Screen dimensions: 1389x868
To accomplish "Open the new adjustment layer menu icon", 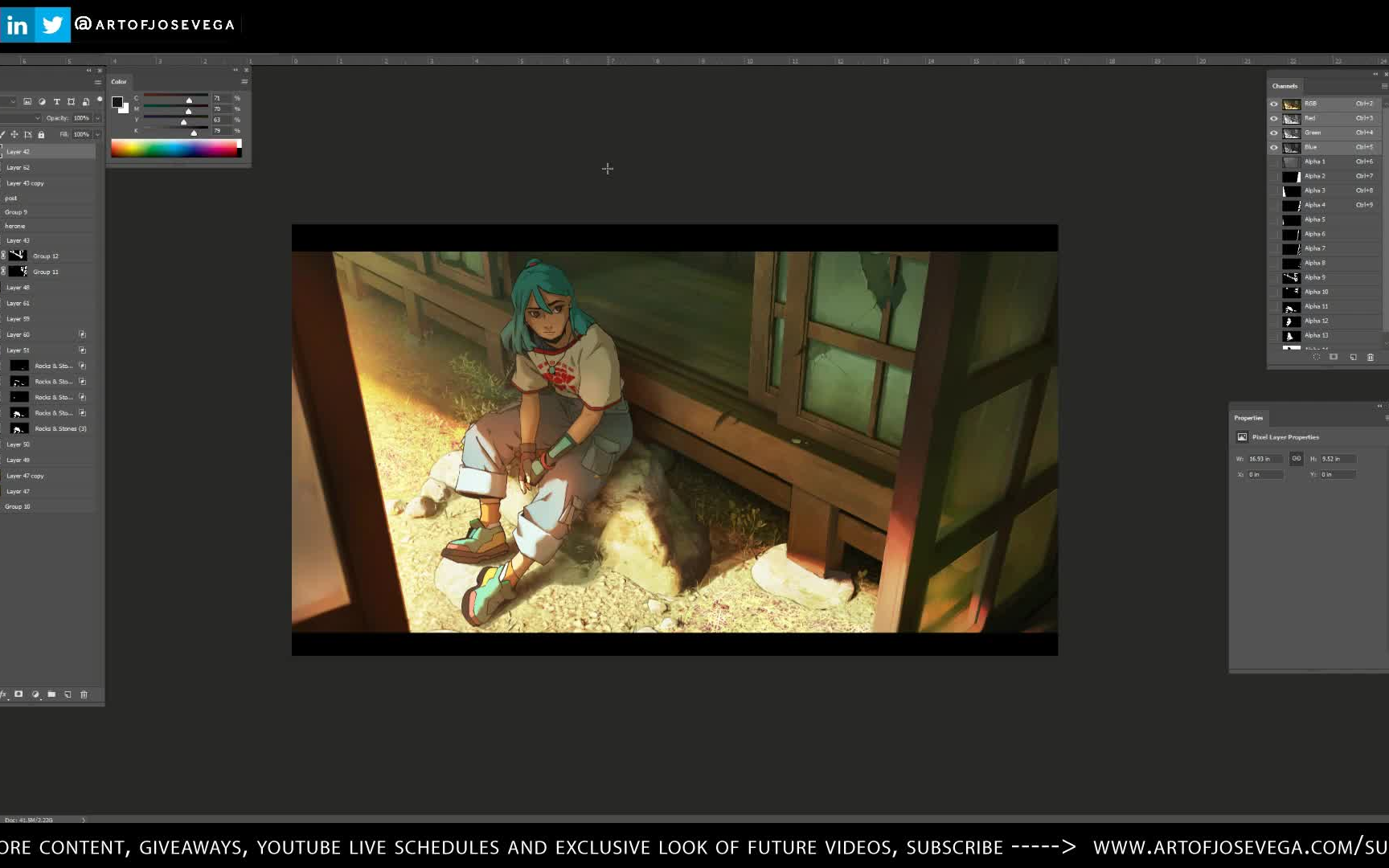I will [x=35, y=694].
